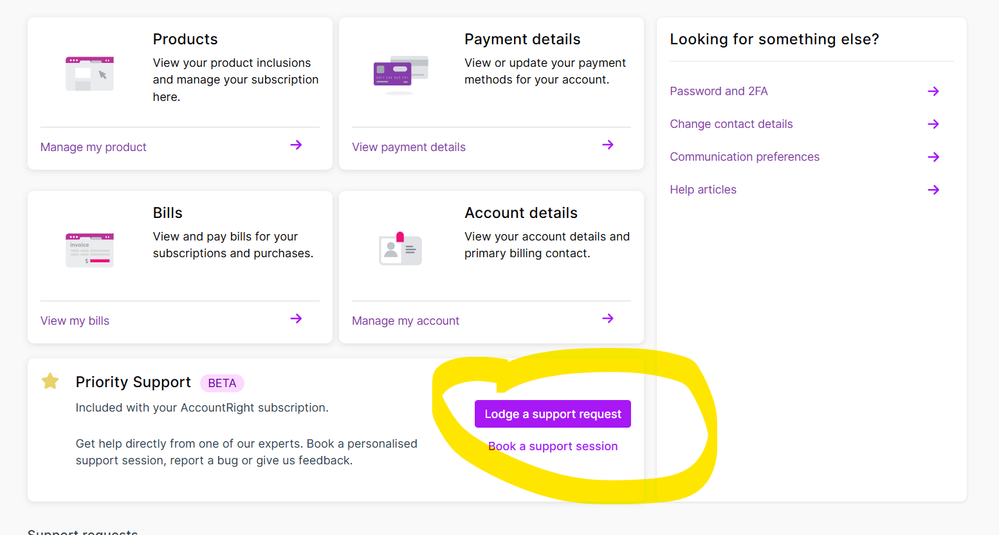999x535 pixels.
Task: Click arrow beside Change contact details
Action: (x=933, y=124)
